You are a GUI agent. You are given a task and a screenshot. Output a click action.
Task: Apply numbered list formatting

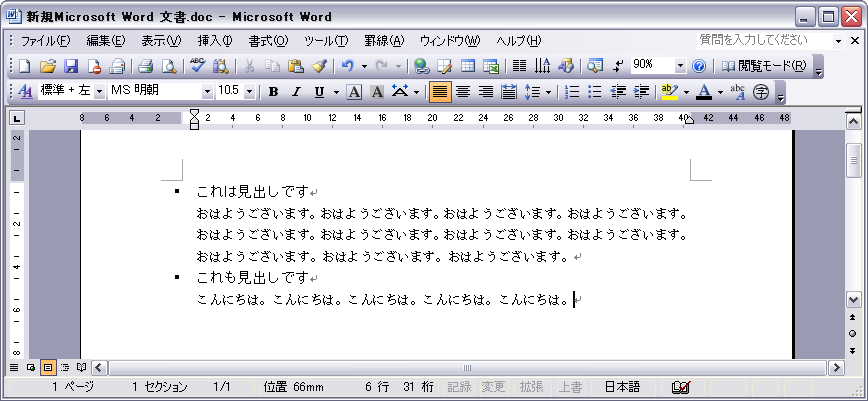[x=572, y=92]
